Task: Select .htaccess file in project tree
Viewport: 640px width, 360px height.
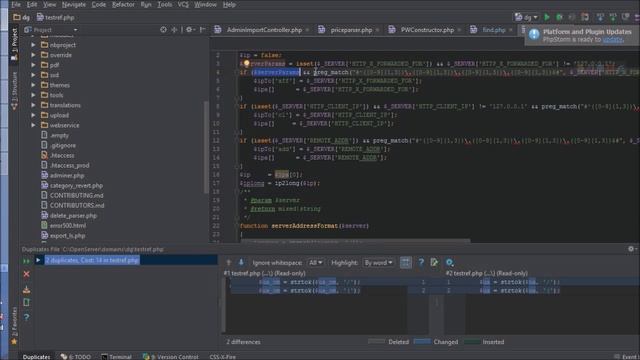Action: pos(62,155)
